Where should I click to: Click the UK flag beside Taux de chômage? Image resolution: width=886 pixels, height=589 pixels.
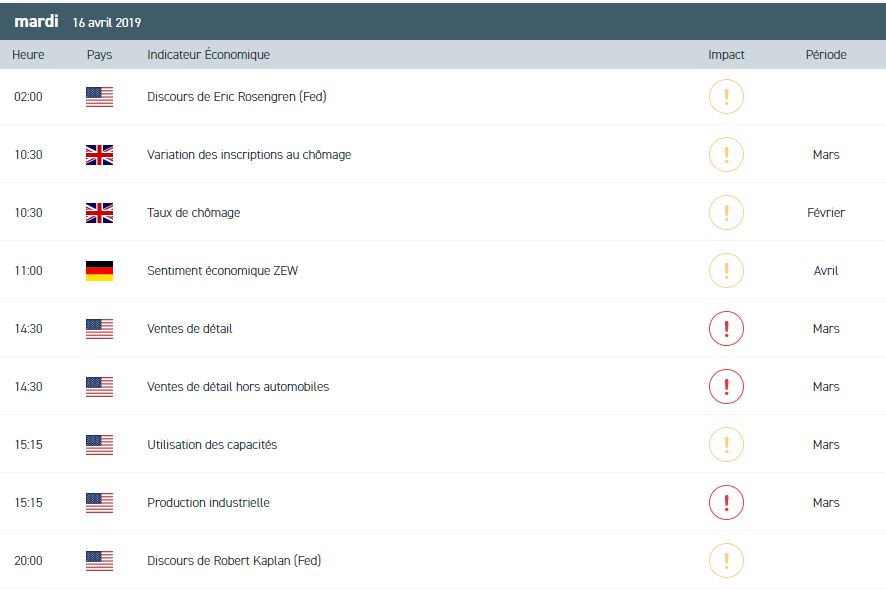(99, 213)
